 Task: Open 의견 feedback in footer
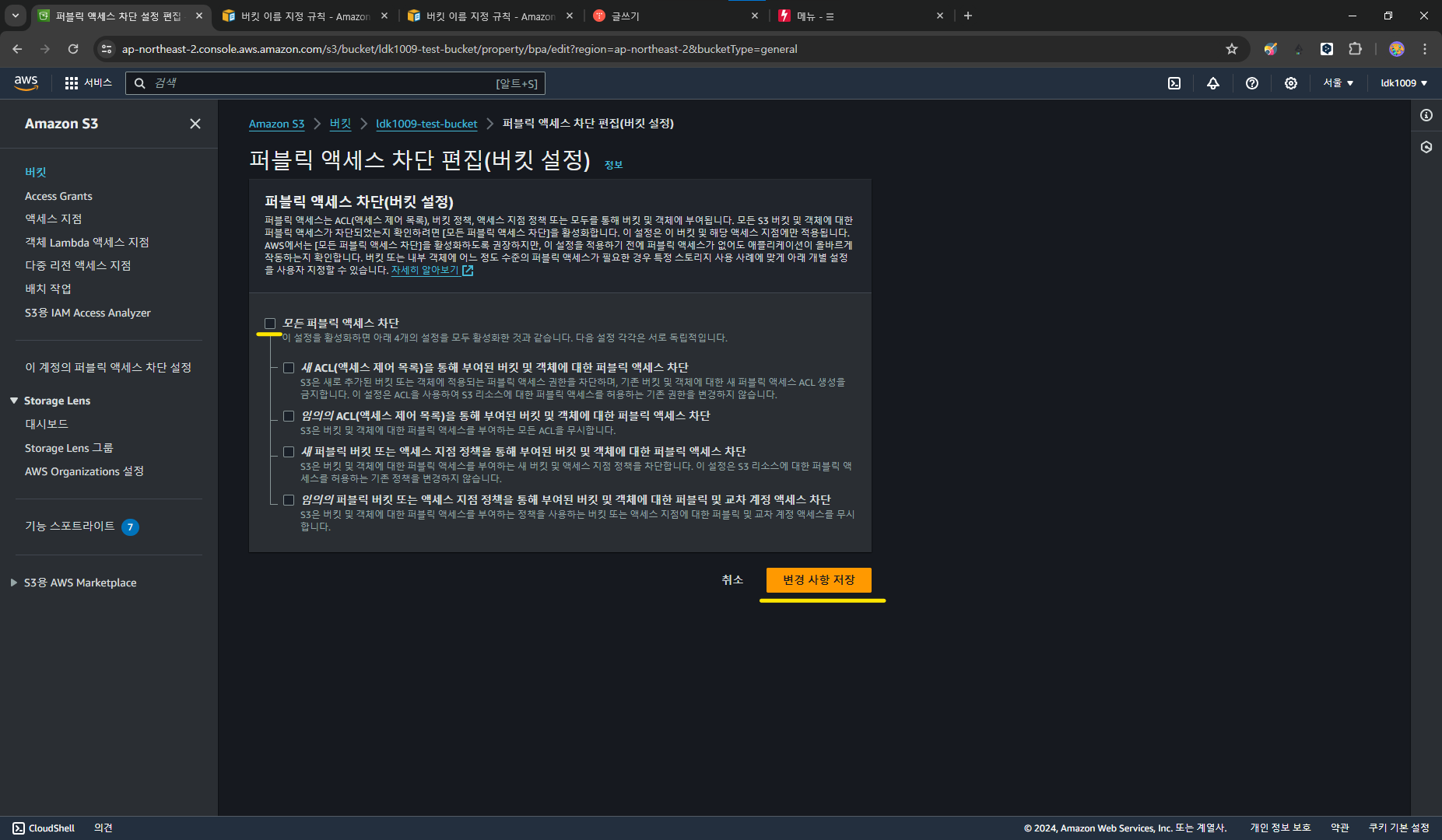pyautogui.click(x=104, y=828)
